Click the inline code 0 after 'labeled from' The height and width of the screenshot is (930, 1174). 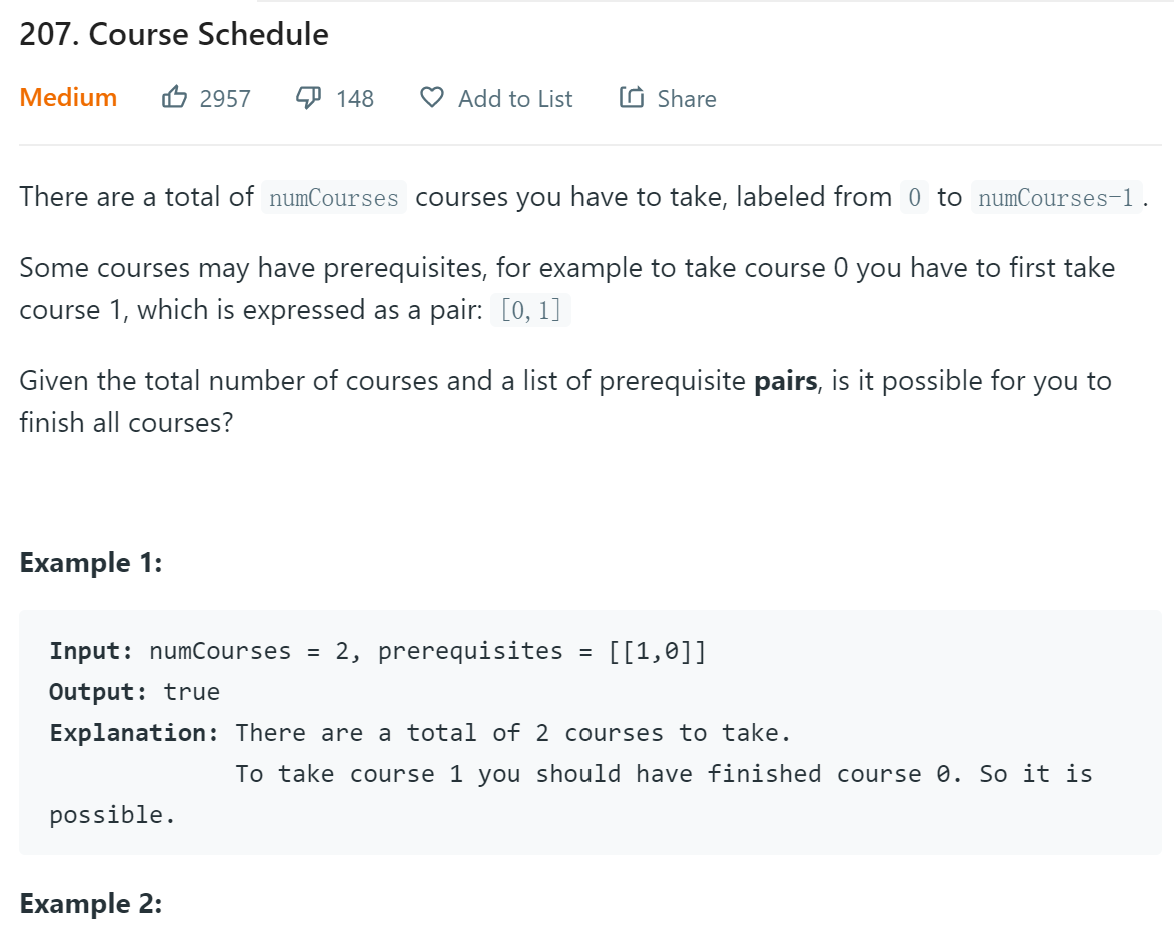click(914, 198)
